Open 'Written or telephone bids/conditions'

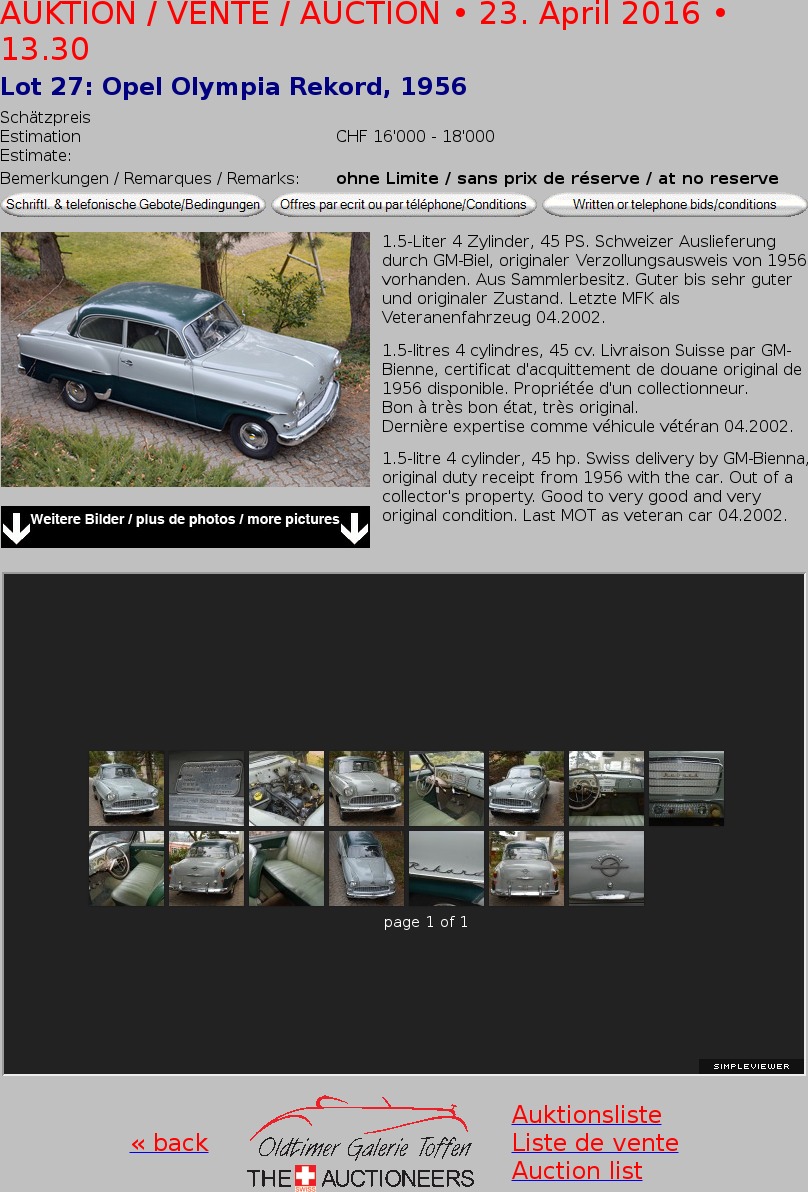pos(674,204)
